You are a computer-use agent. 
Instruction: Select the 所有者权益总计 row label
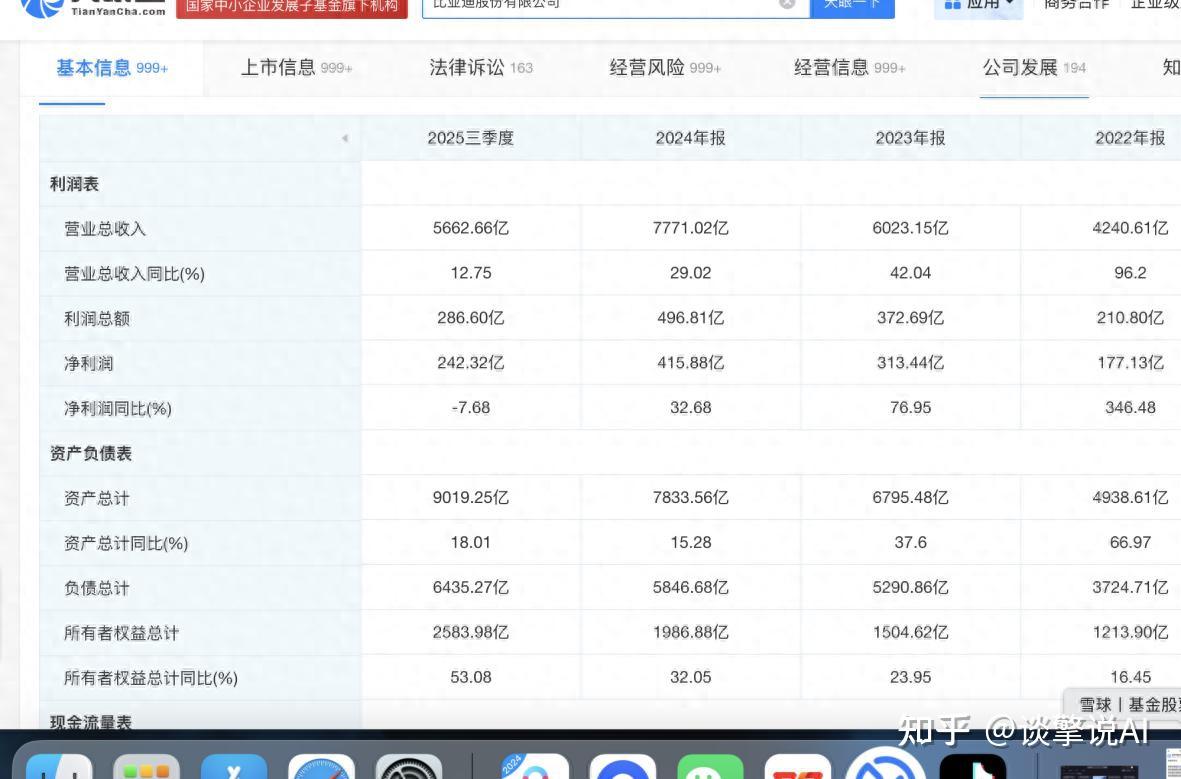(121, 633)
